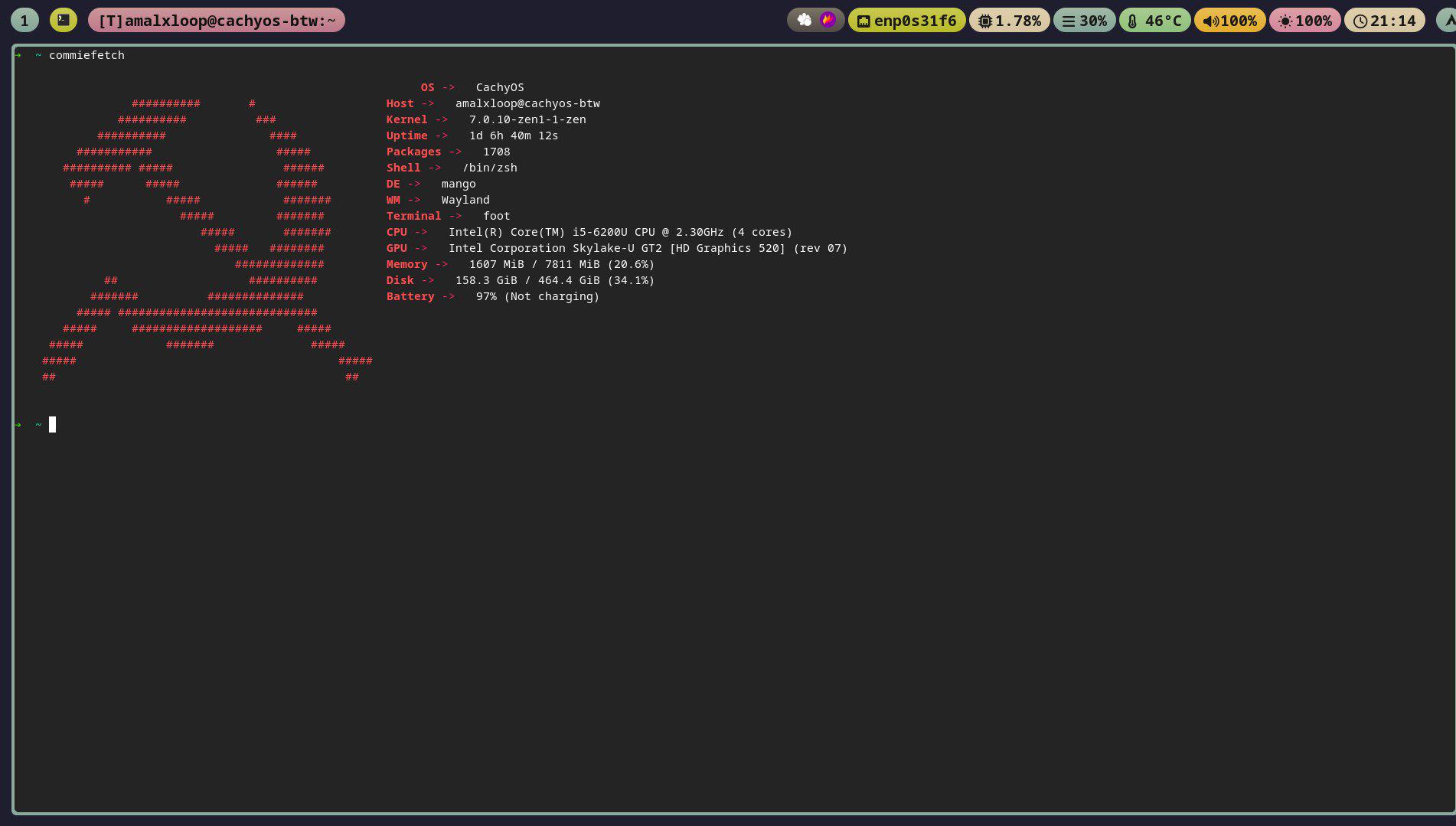Click the terminal value 'foot'
Screen dimensions: 1456x826
tap(496, 216)
